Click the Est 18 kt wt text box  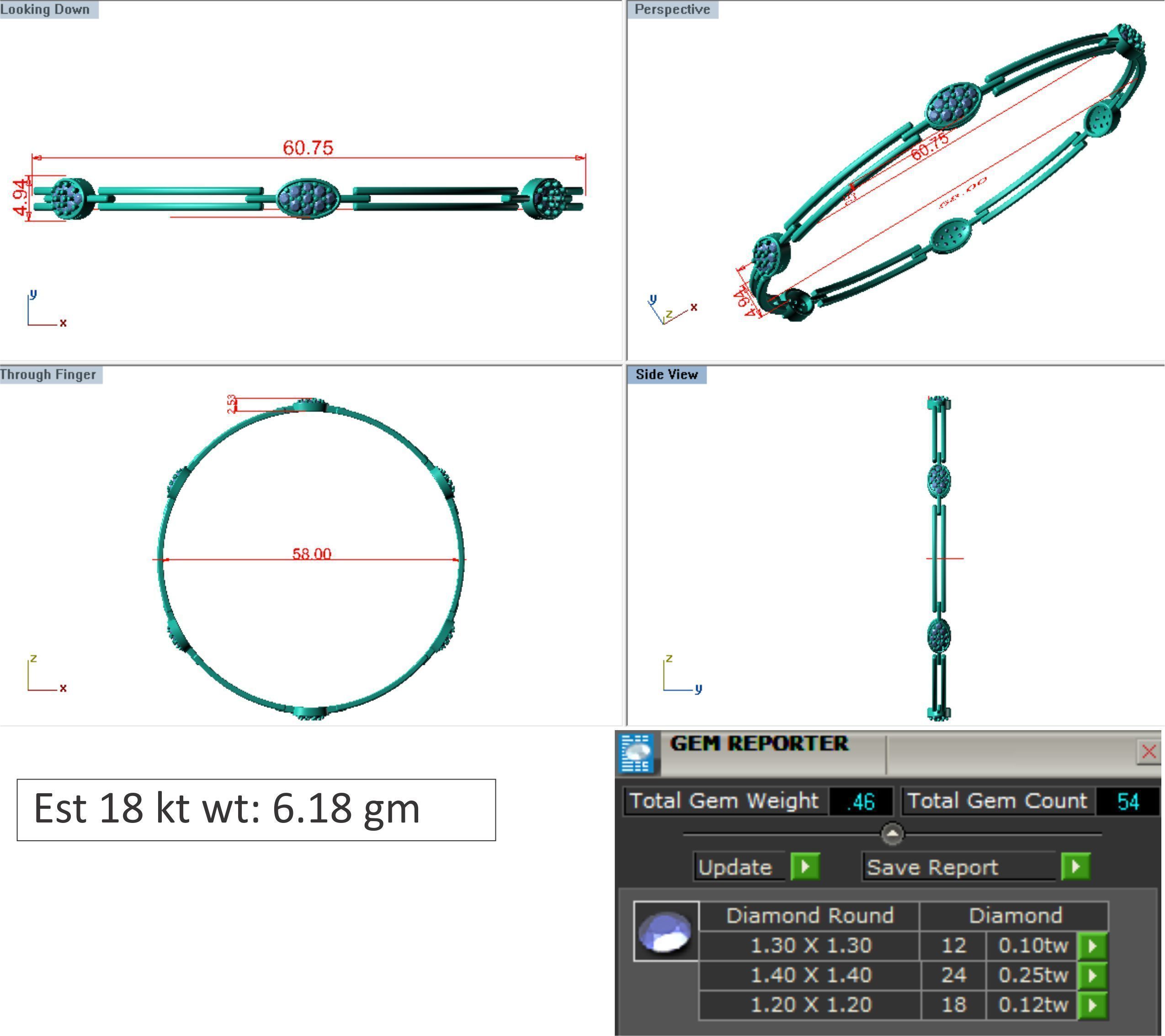[x=256, y=810]
